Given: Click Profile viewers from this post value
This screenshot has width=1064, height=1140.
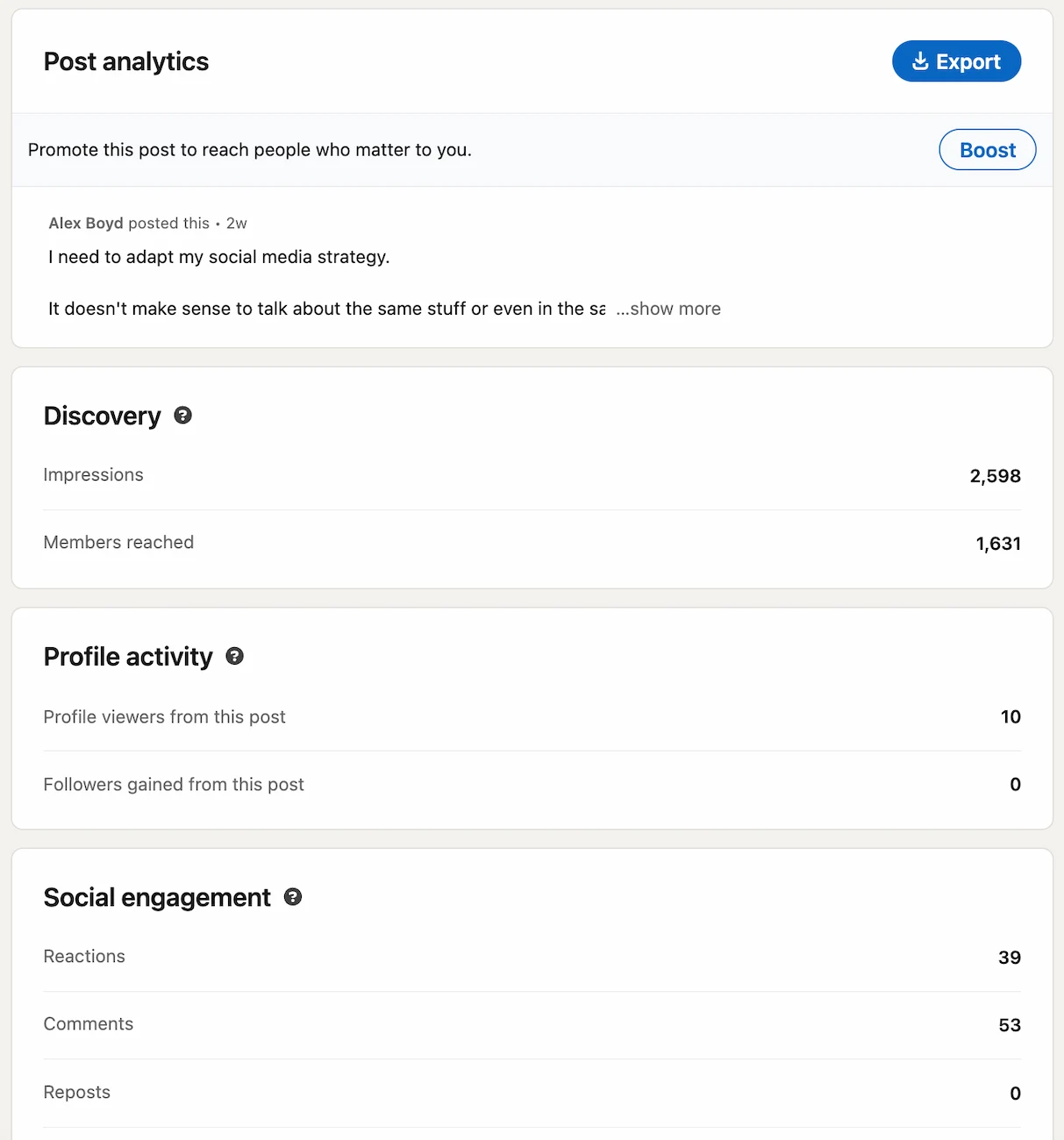Looking at the screenshot, I should click(x=1011, y=716).
